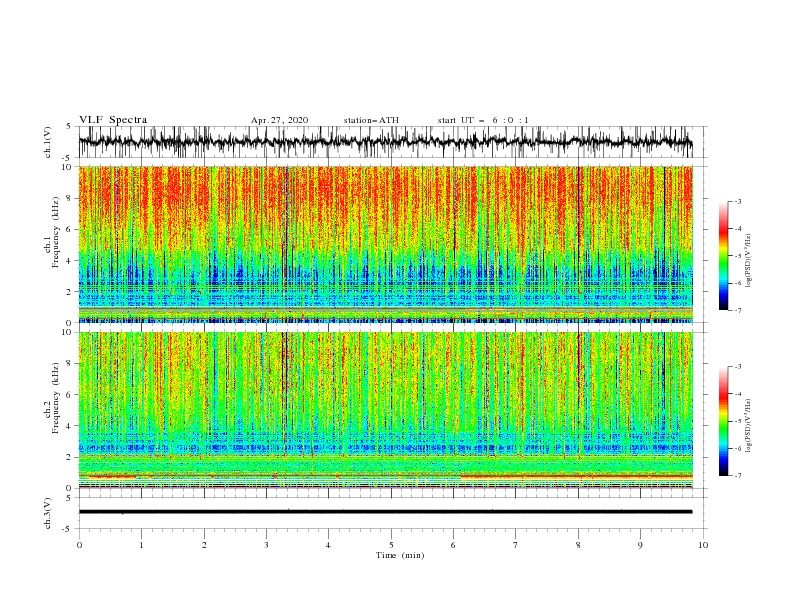
Task: Click the "station=ATH" header label
Action: [x=371, y=120]
